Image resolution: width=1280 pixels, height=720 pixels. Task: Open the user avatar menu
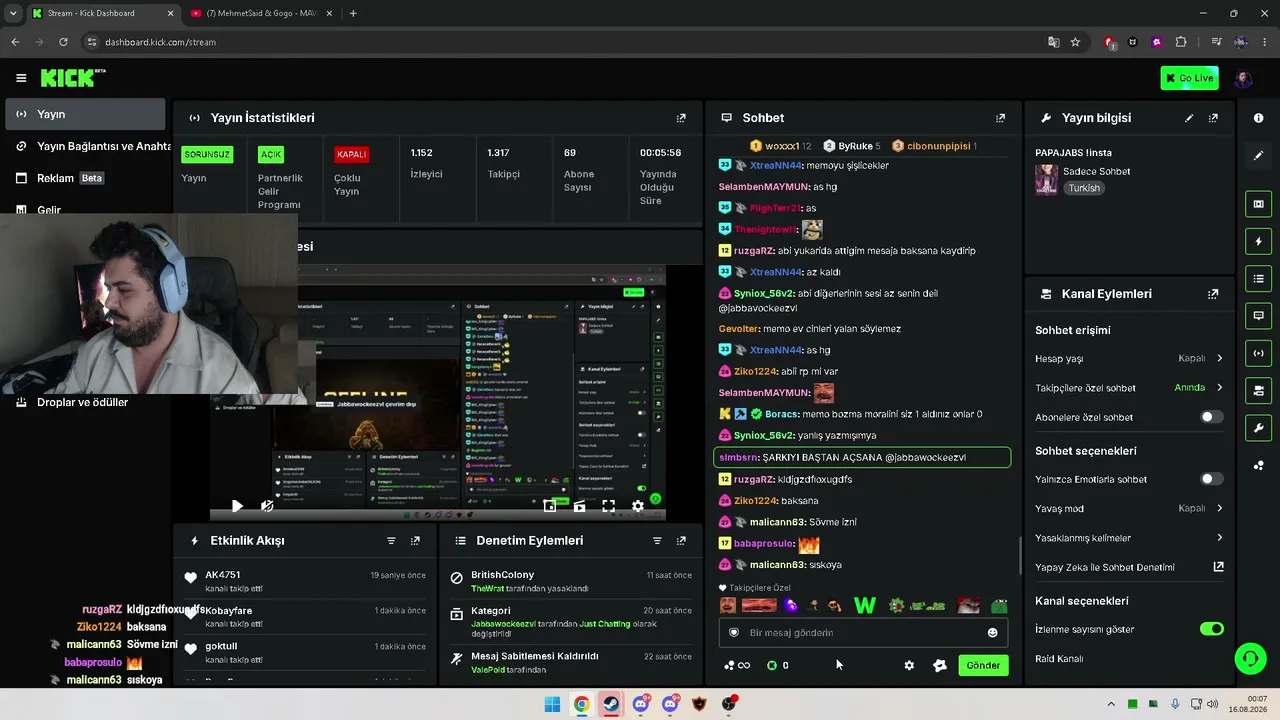coord(1243,78)
